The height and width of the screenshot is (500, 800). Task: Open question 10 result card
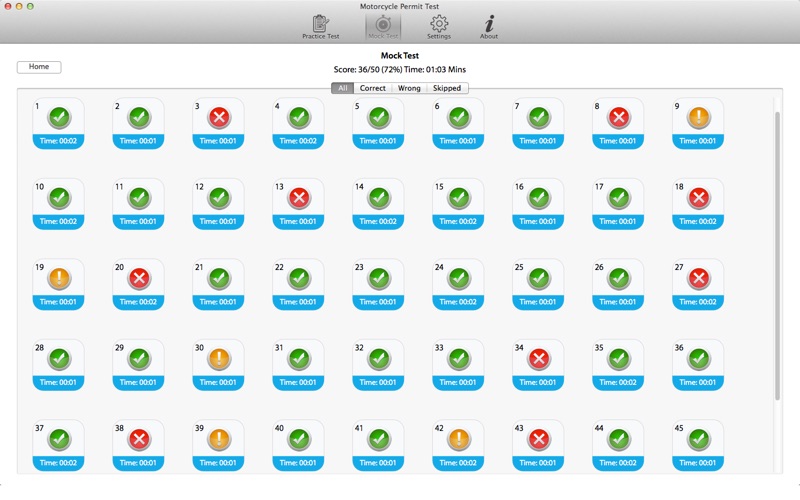[x=59, y=204]
